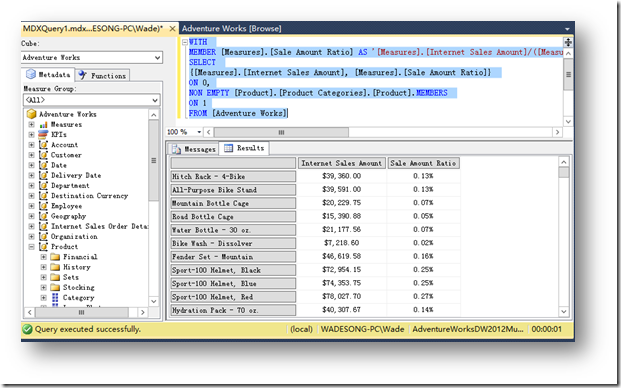Click the Account dimension icon
The width and height of the screenshot is (621, 388).
click(43, 145)
